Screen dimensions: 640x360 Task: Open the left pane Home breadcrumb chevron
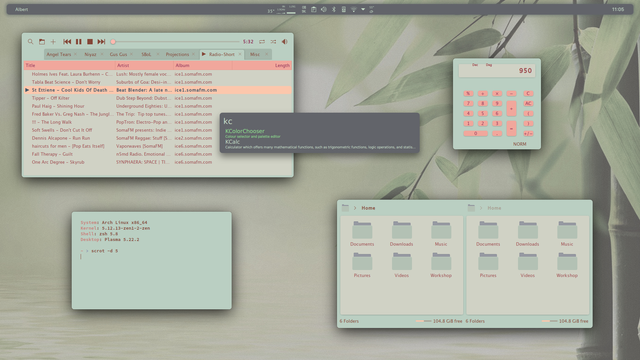355,208
